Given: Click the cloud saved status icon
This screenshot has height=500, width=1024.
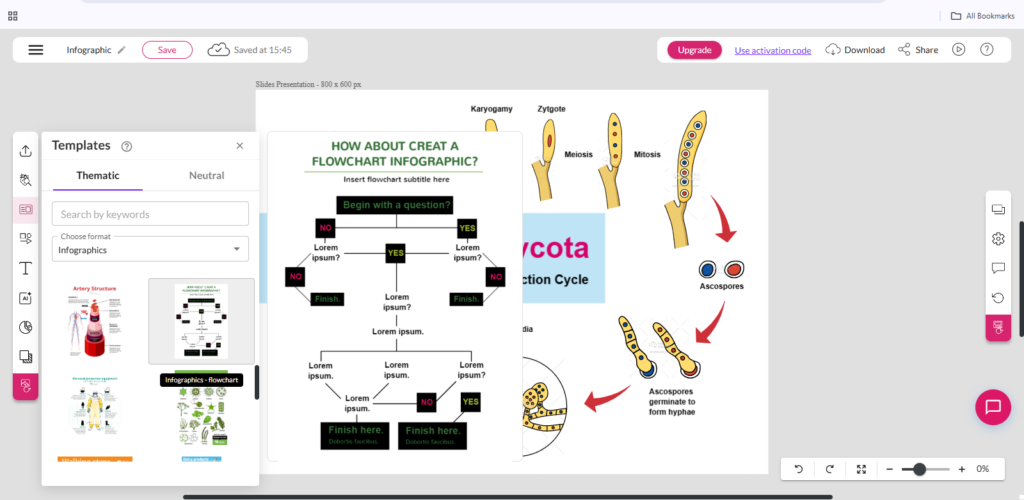Looking at the screenshot, I should tap(219, 50).
